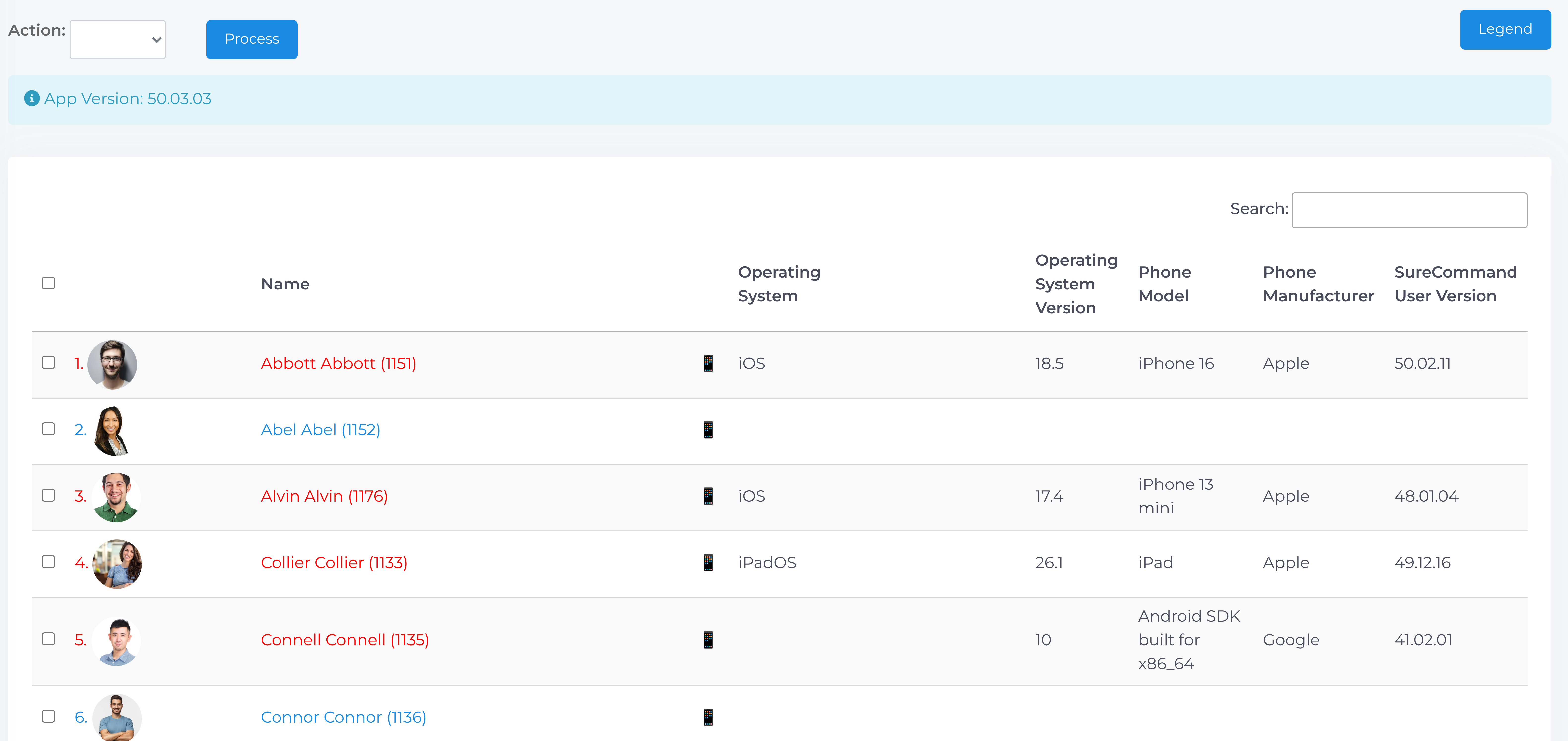Click the phone icon in Alvin Alvin row

pyautogui.click(x=708, y=496)
